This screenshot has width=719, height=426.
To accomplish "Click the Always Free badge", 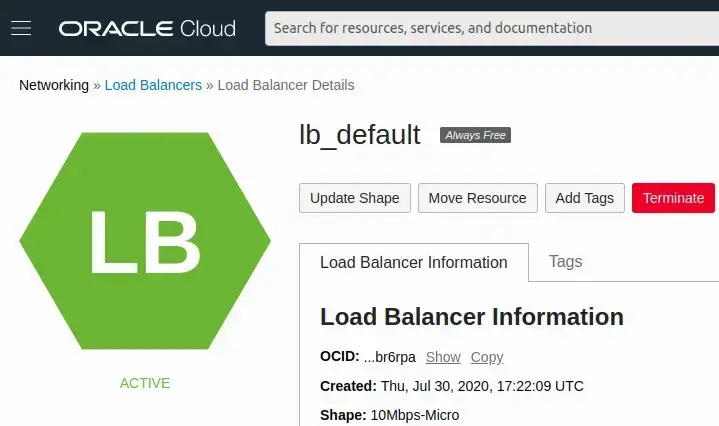I will point(475,135).
